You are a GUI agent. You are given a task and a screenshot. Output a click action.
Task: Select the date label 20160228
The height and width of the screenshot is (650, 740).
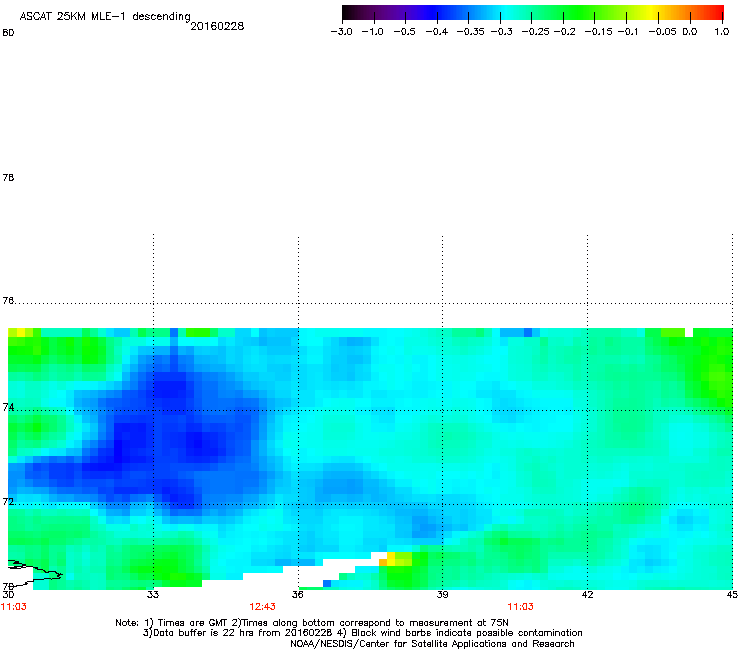pyautogui.click(x=217, y=26)
